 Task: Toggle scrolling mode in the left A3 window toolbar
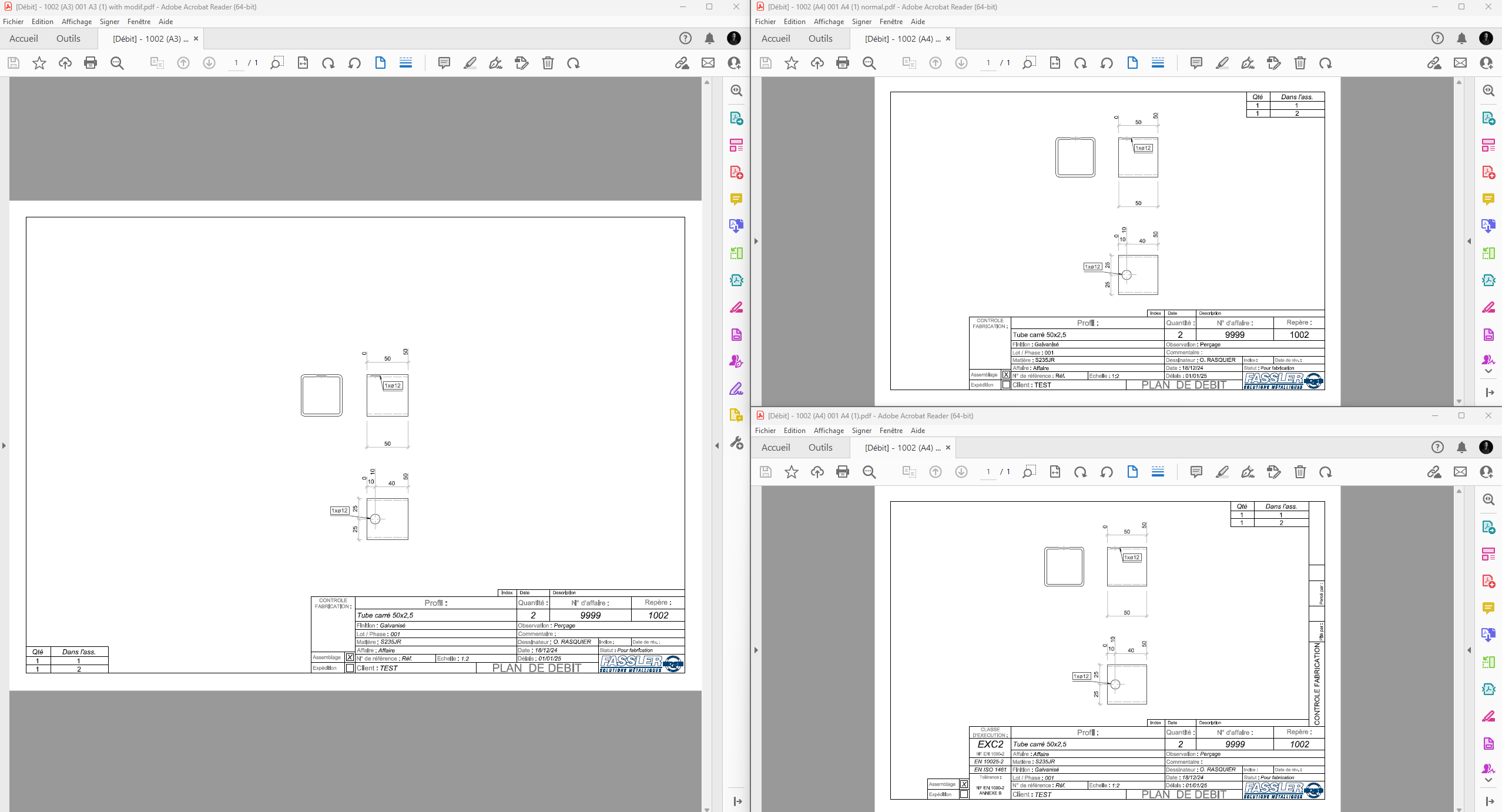(406, 63)
